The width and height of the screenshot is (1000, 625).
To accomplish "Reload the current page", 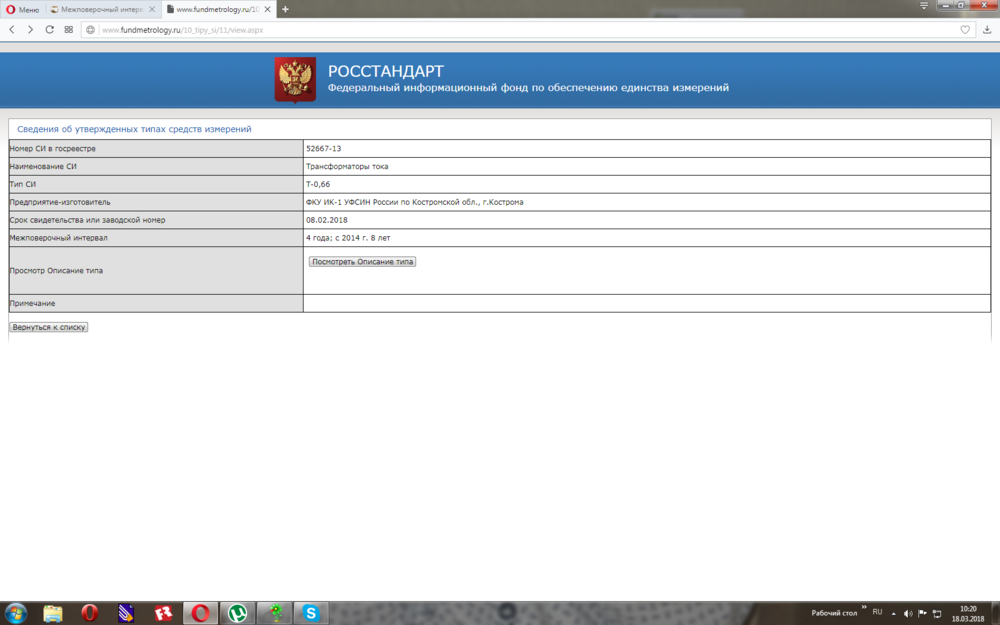I will click(x=49, y=30).
